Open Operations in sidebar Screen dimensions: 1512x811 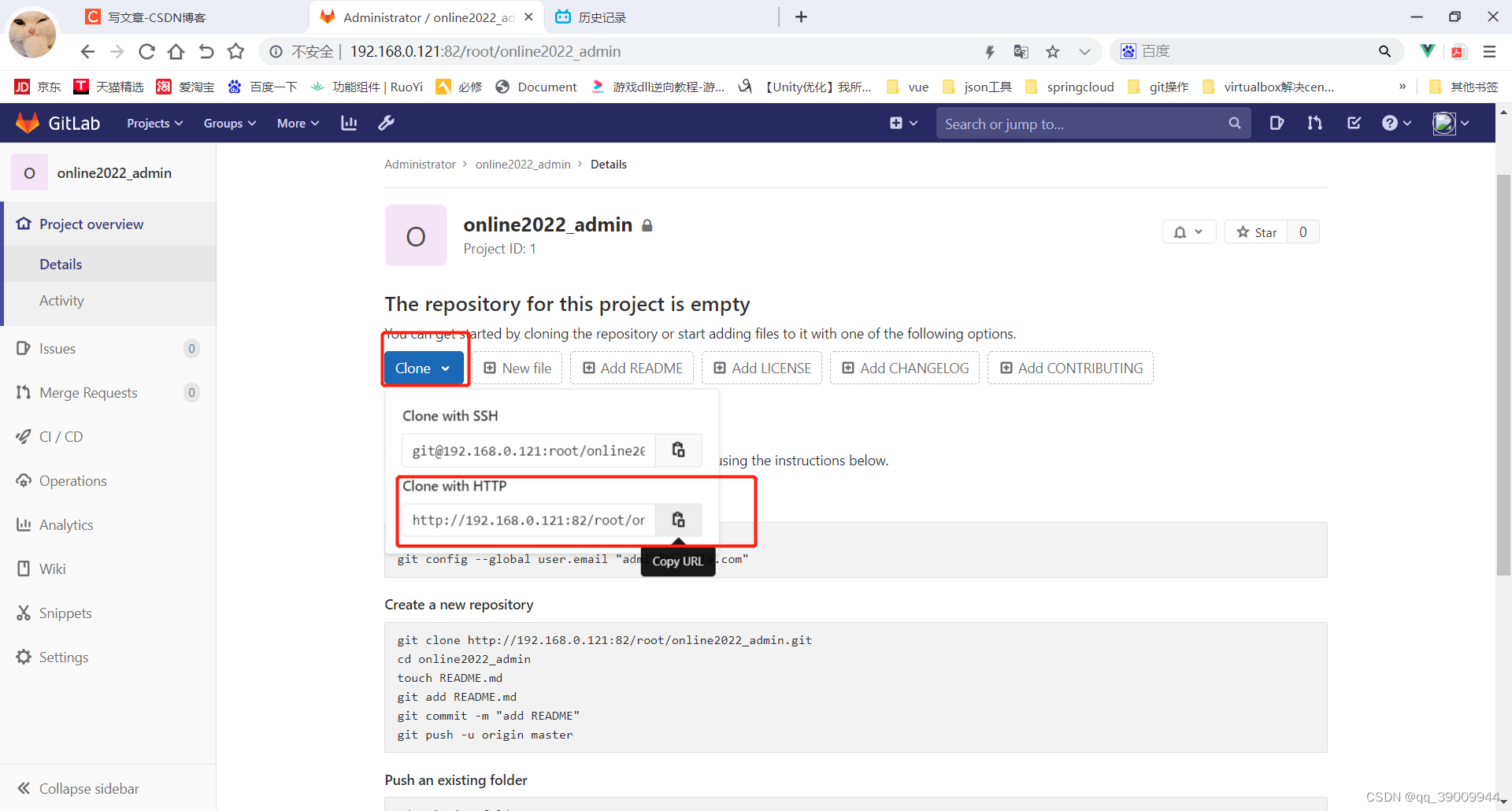pos(108,480)
